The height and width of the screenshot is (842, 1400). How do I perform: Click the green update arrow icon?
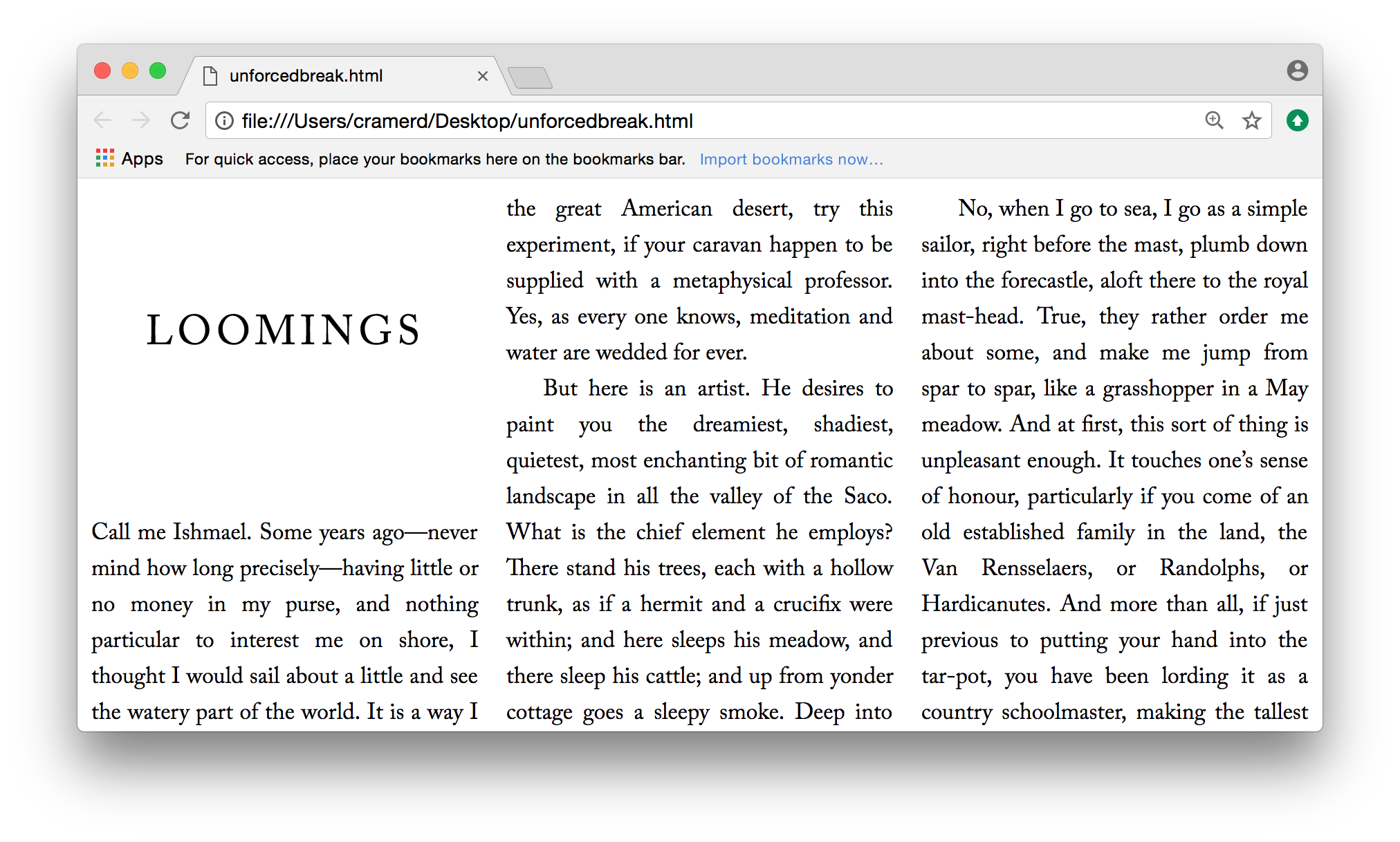pos(1297,121)
